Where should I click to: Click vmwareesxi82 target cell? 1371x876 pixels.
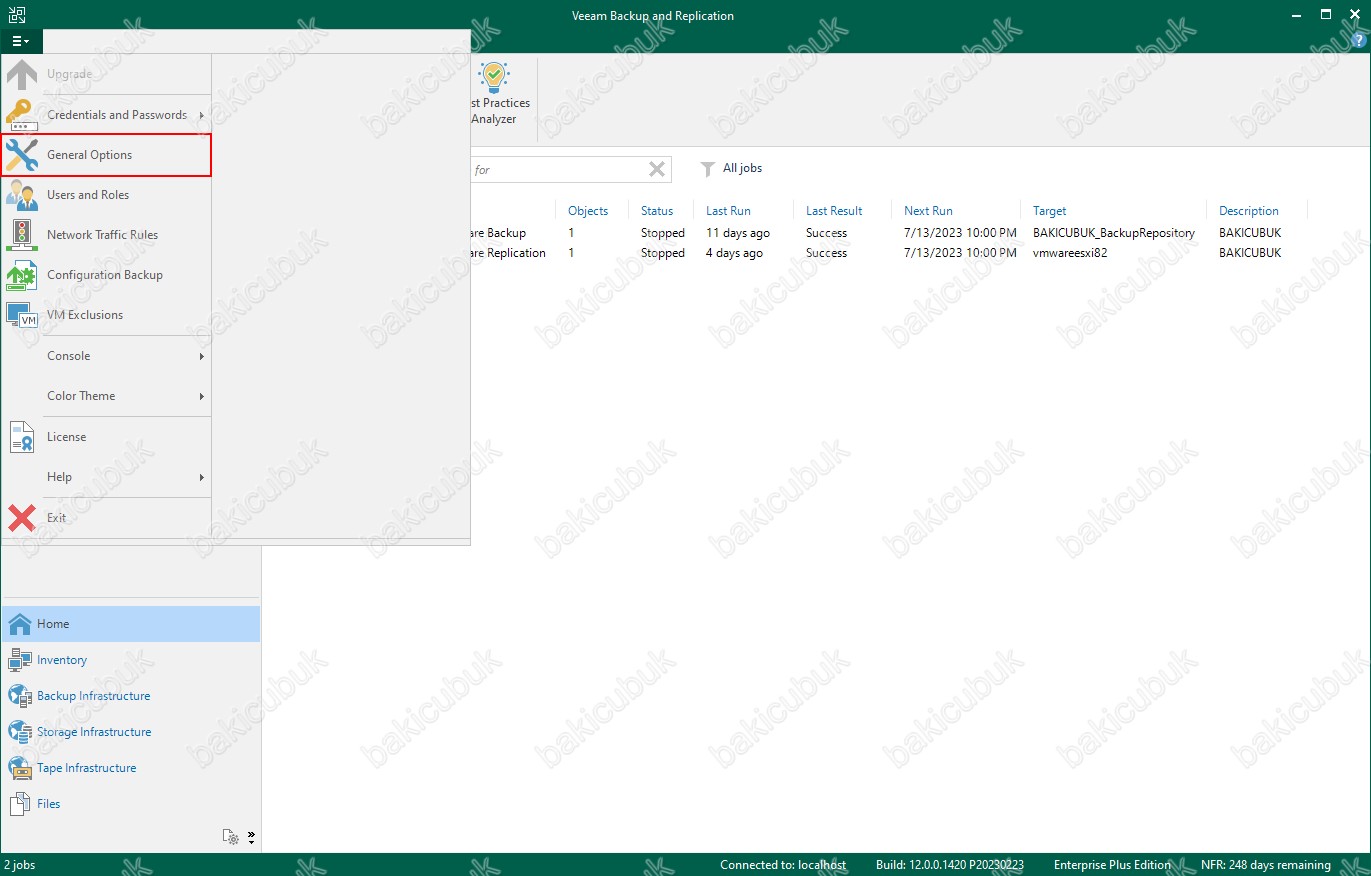(x=1070, y=253)
